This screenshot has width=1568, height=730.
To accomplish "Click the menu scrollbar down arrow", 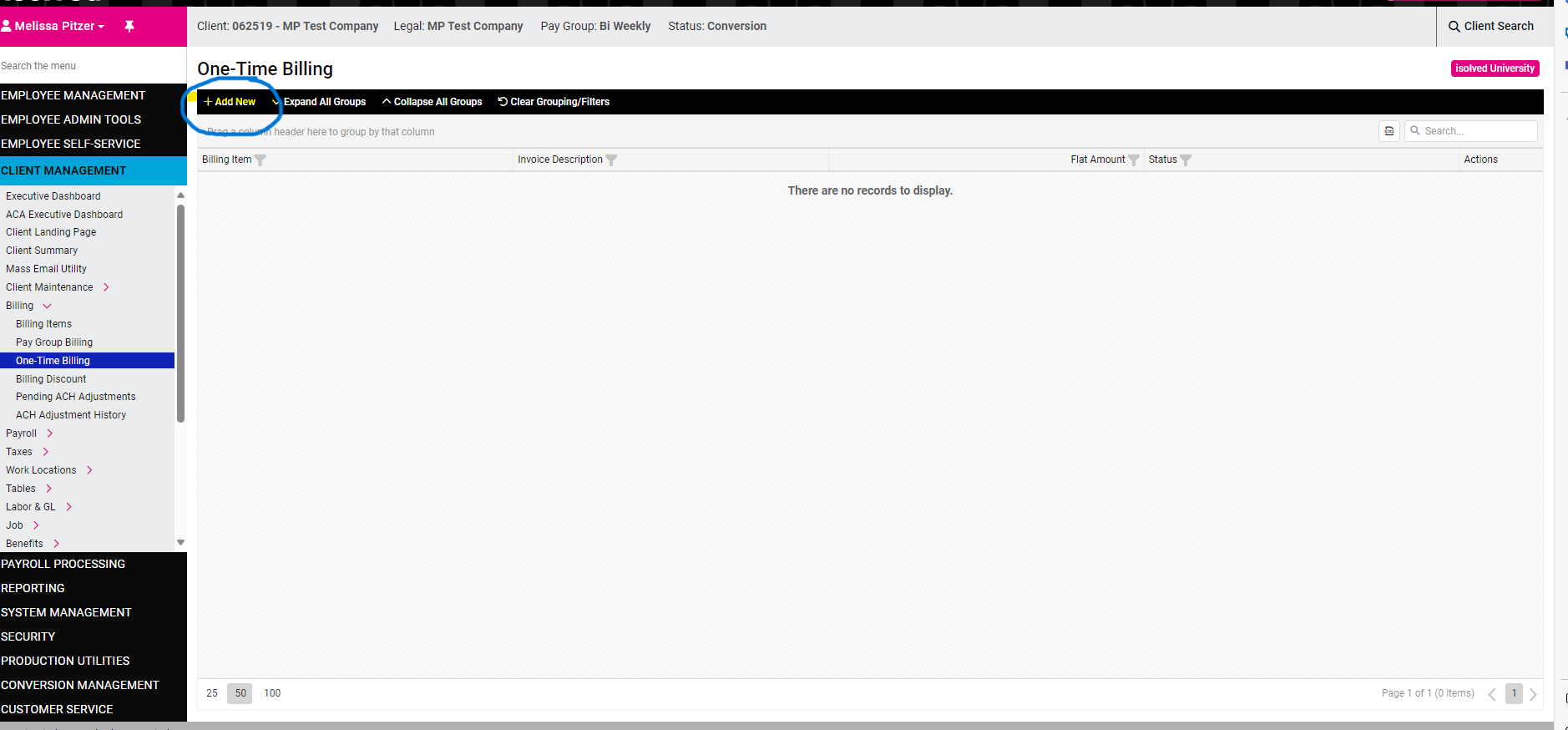I will (x=180, y=543).
